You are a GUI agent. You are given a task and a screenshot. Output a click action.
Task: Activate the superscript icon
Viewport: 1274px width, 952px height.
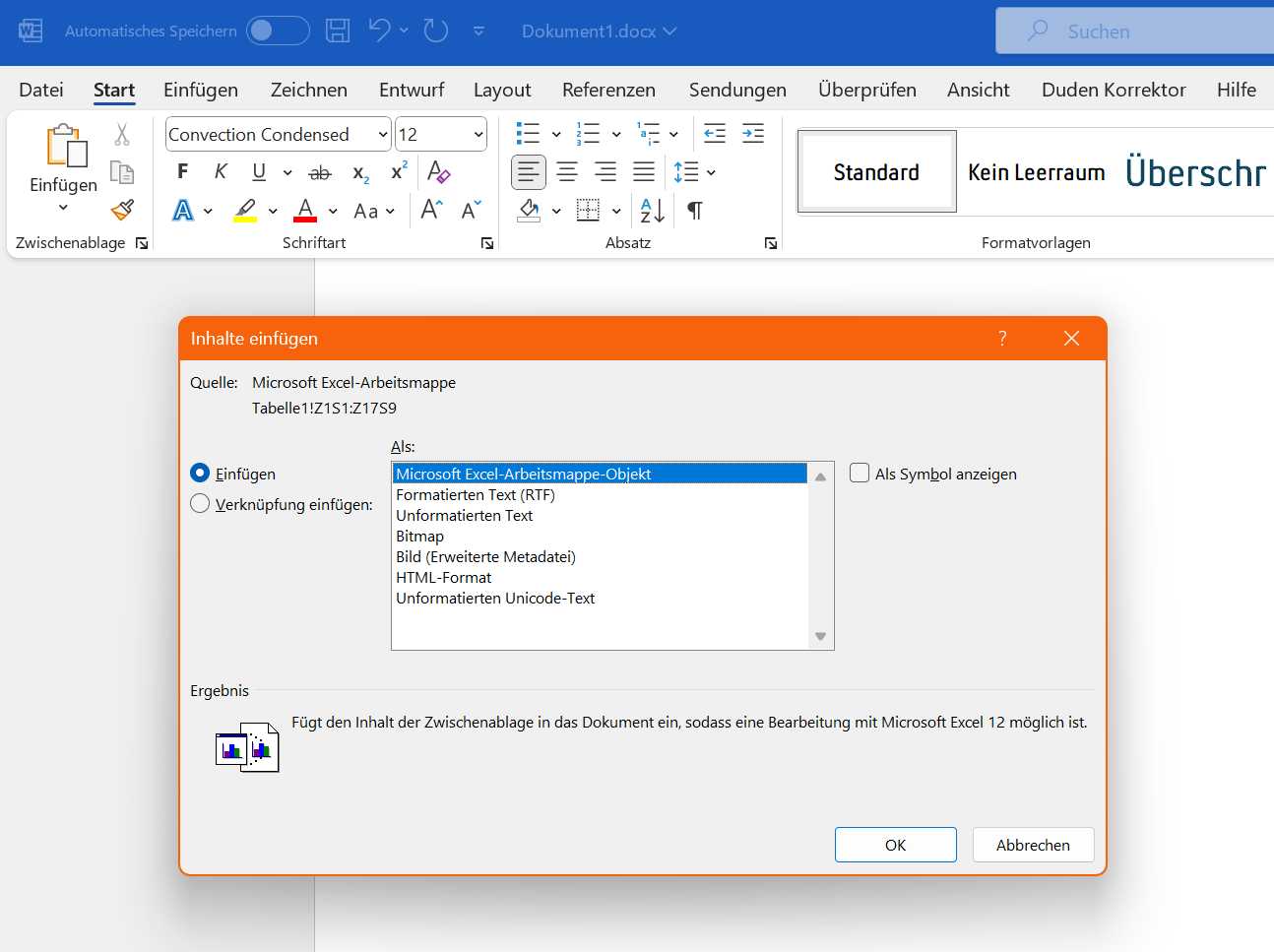coord(397,170)
